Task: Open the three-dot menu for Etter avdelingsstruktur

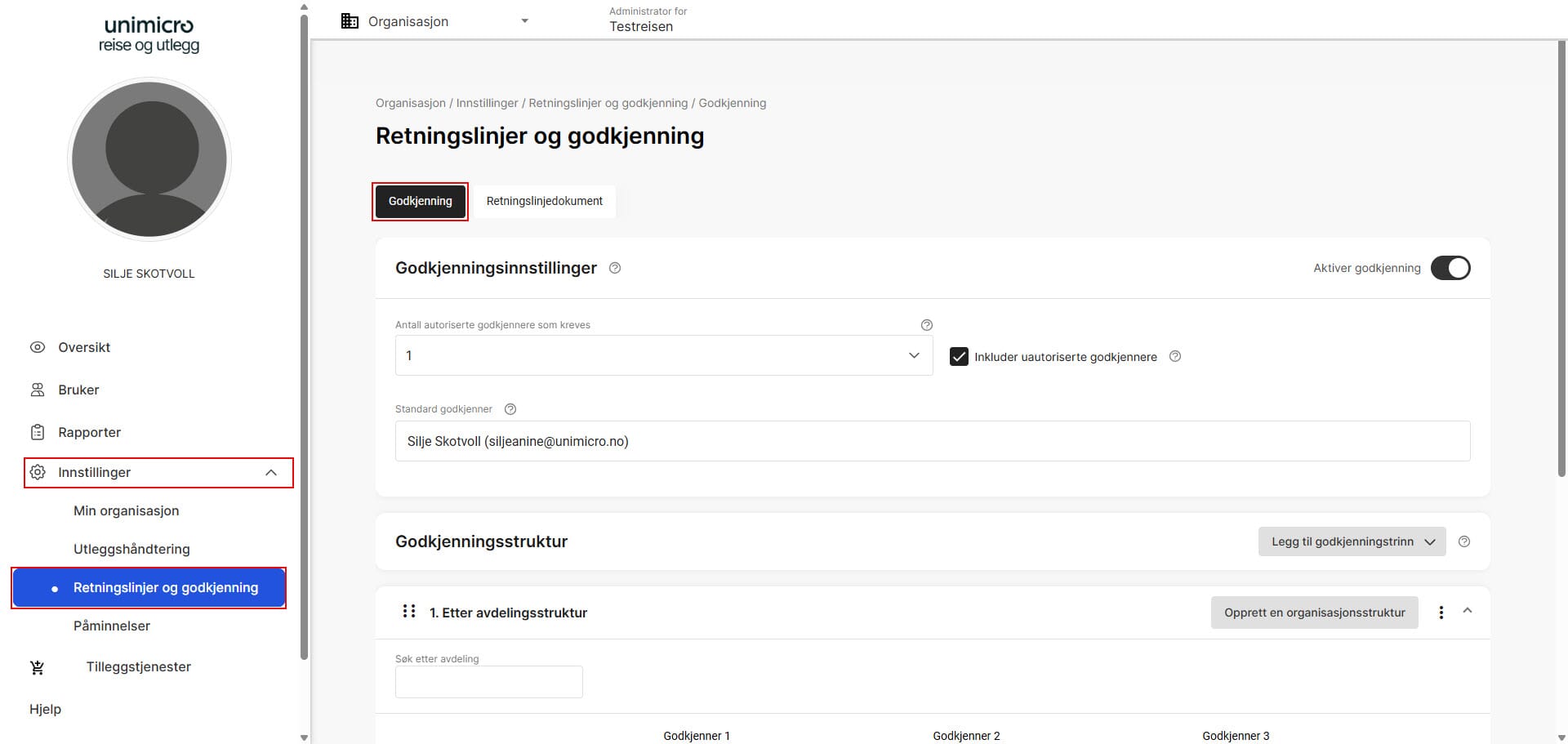Action: (x=1441, y=612)
